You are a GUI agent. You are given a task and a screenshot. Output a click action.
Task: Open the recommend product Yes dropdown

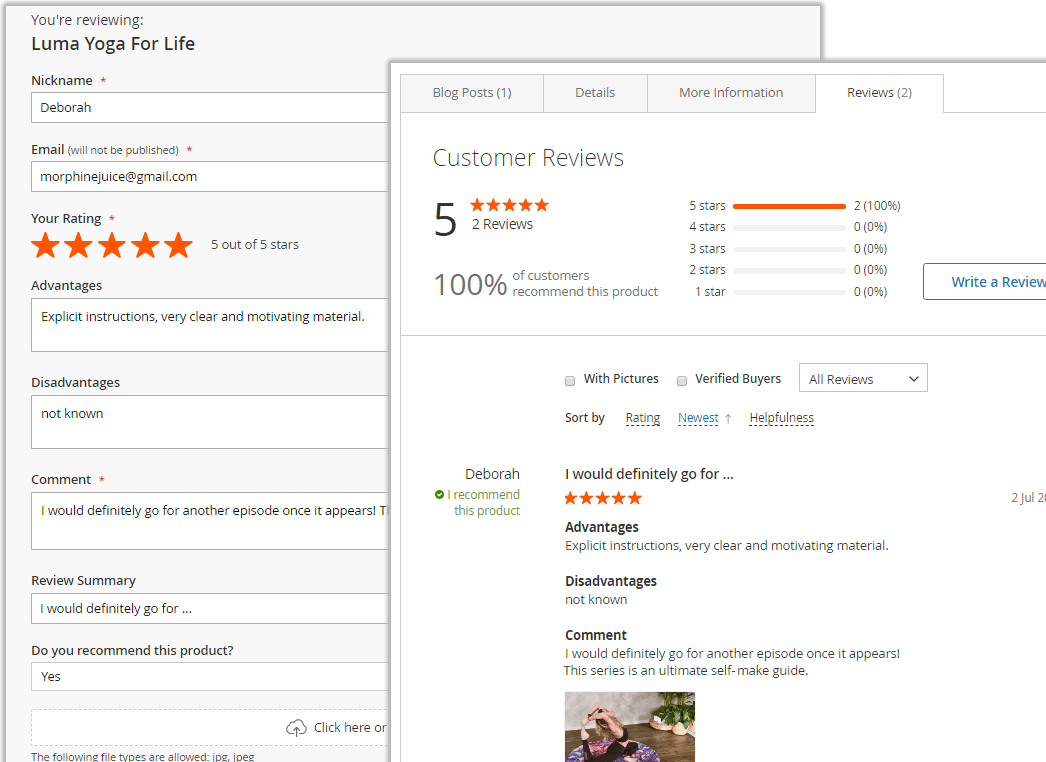tap(209, 677)
